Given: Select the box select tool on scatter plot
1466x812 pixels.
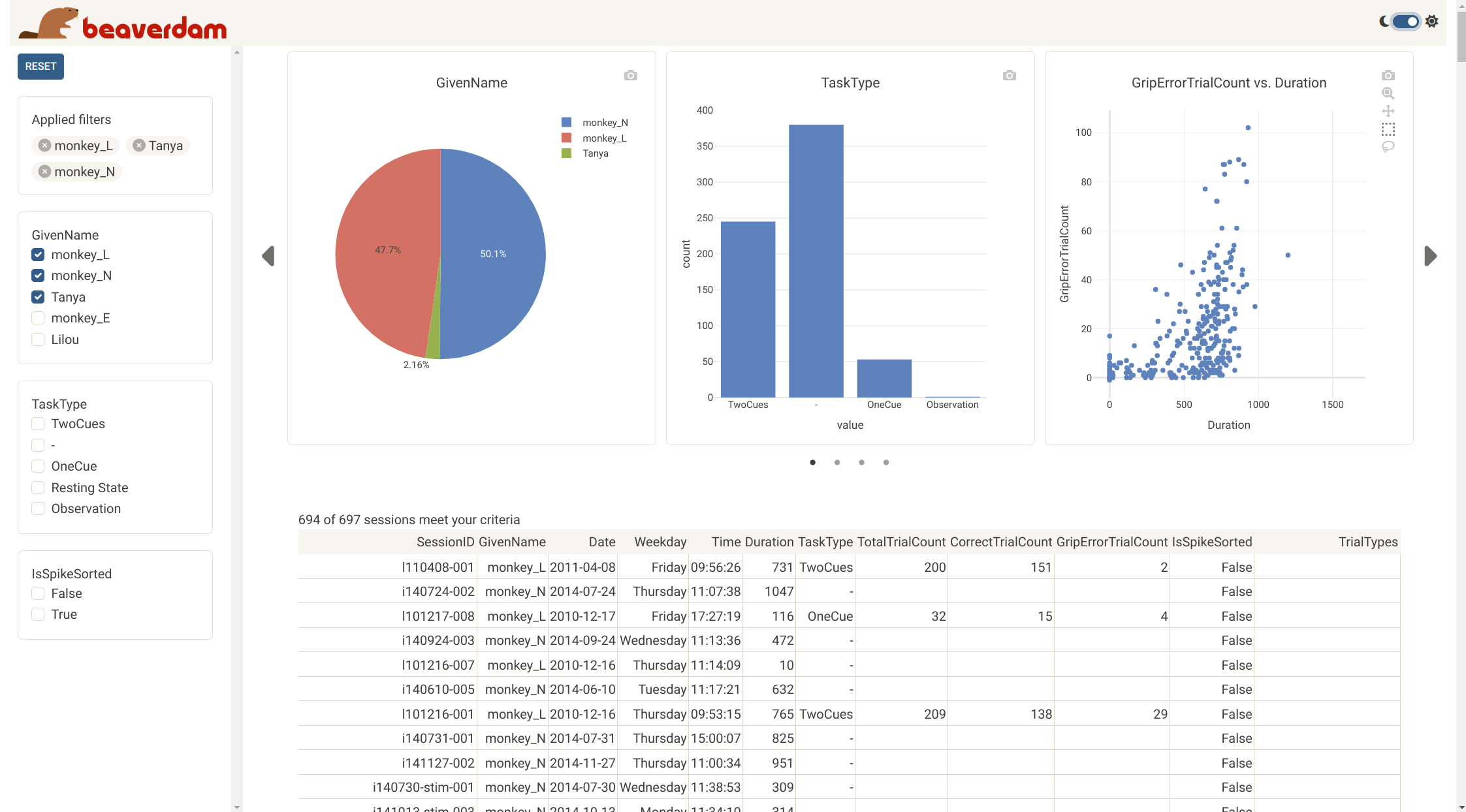Looking at the screenshot, I should tap(1388, 129).
